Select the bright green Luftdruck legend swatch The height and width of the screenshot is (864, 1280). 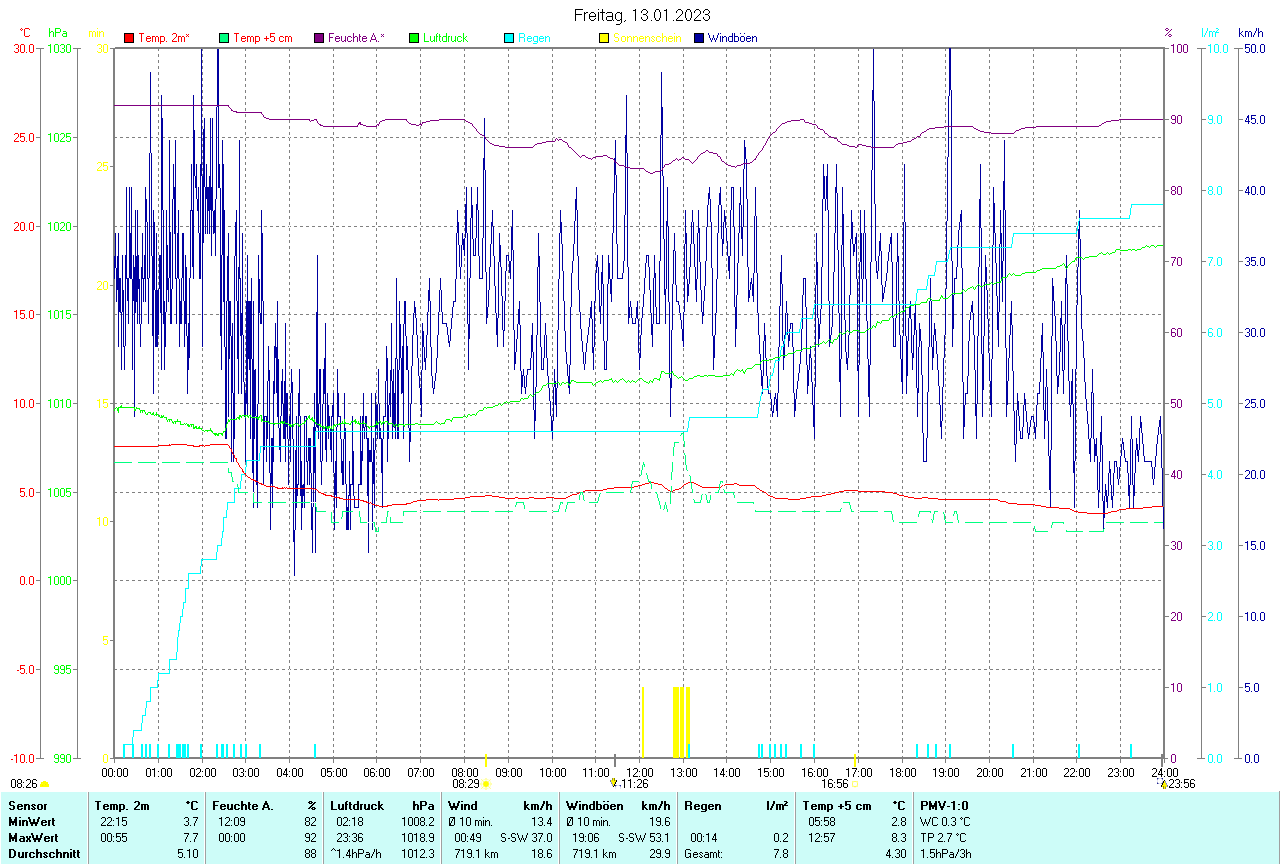414,38
